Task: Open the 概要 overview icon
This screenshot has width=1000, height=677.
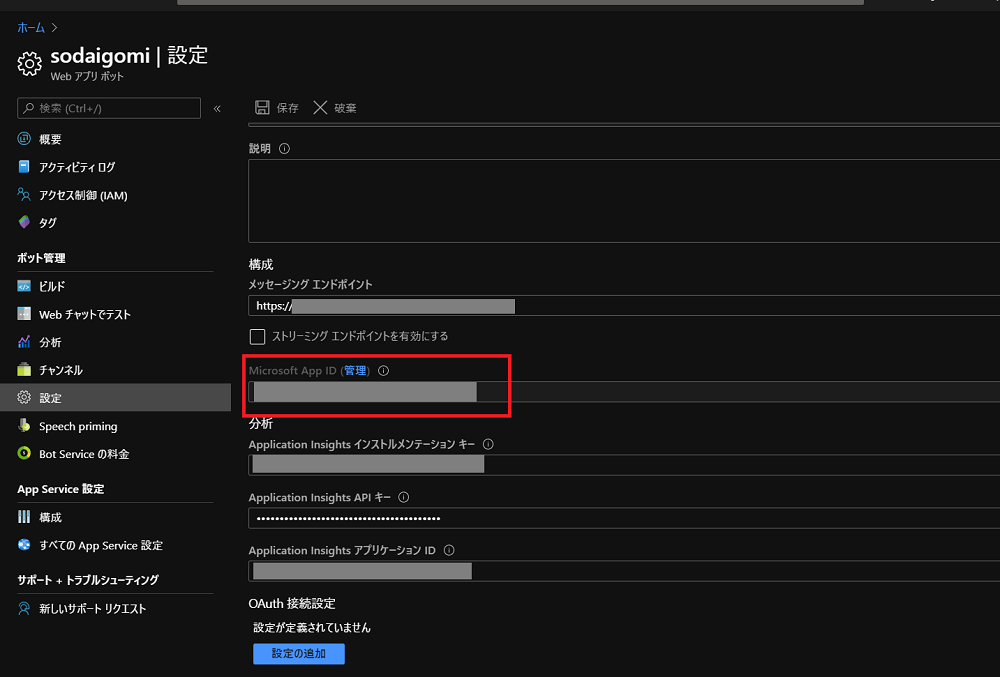Action: 24,138
